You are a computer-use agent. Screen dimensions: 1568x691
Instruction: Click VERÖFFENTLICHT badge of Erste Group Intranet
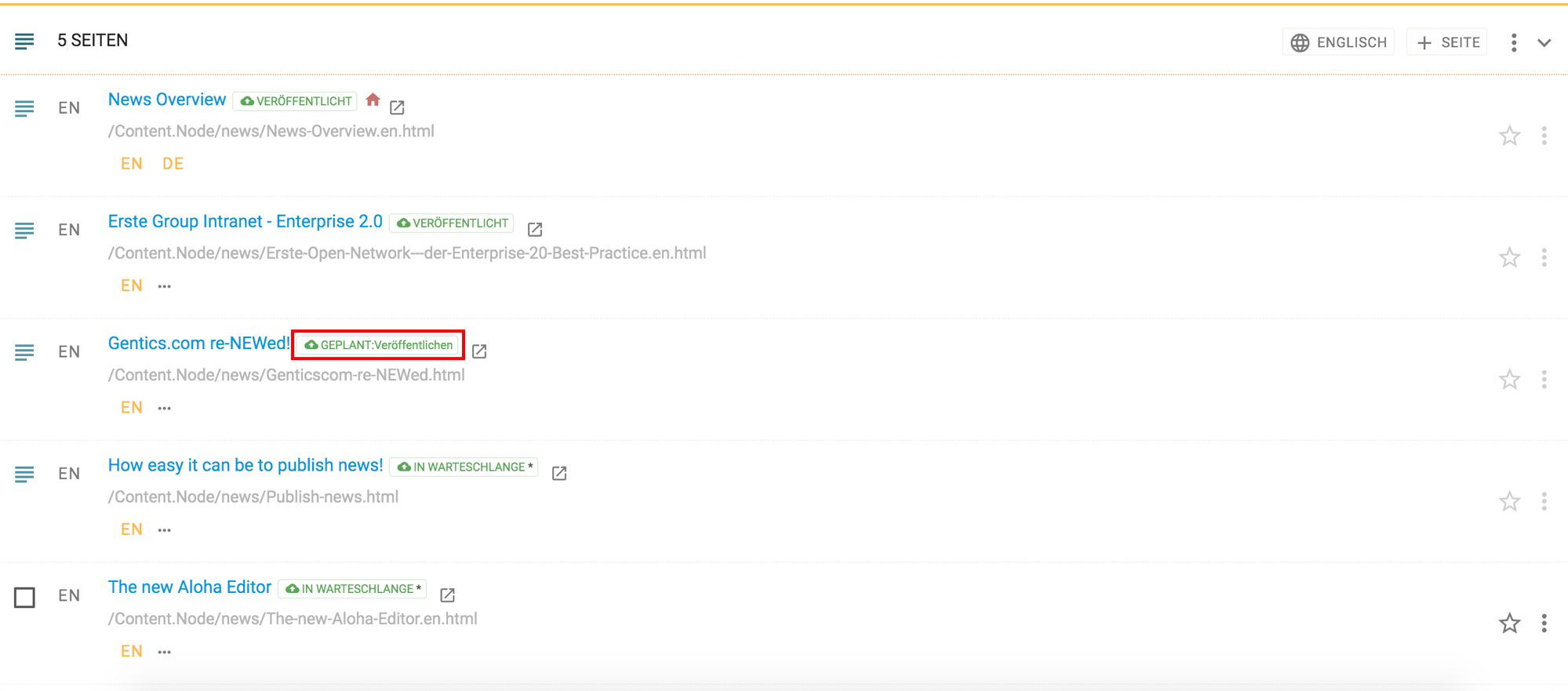click(452, 223)
